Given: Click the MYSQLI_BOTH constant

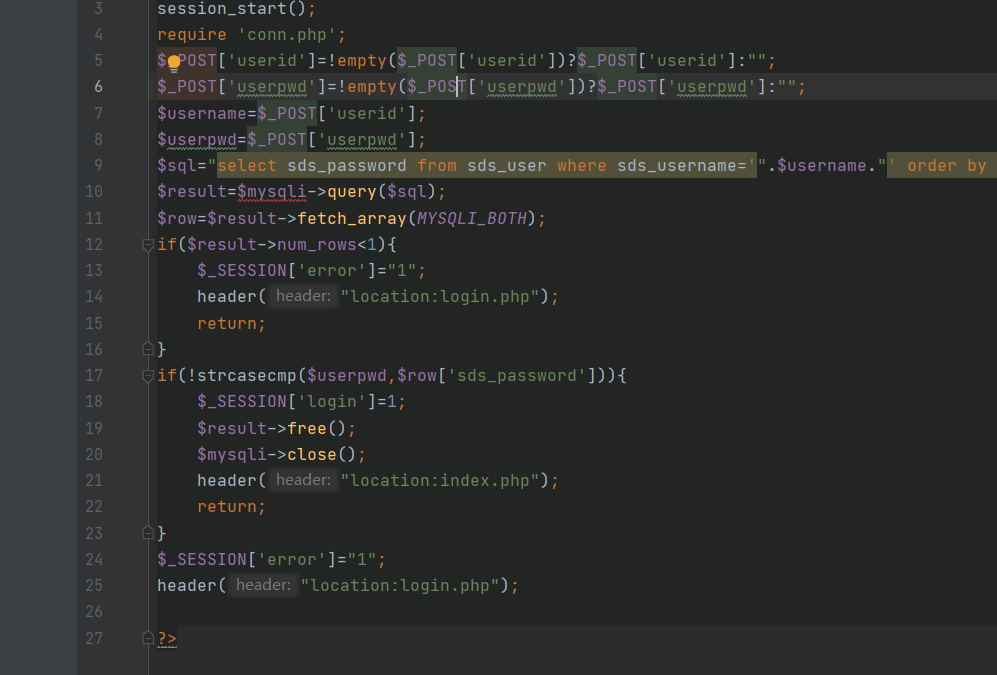Looking at the screenshot, I should coord(472,219).
